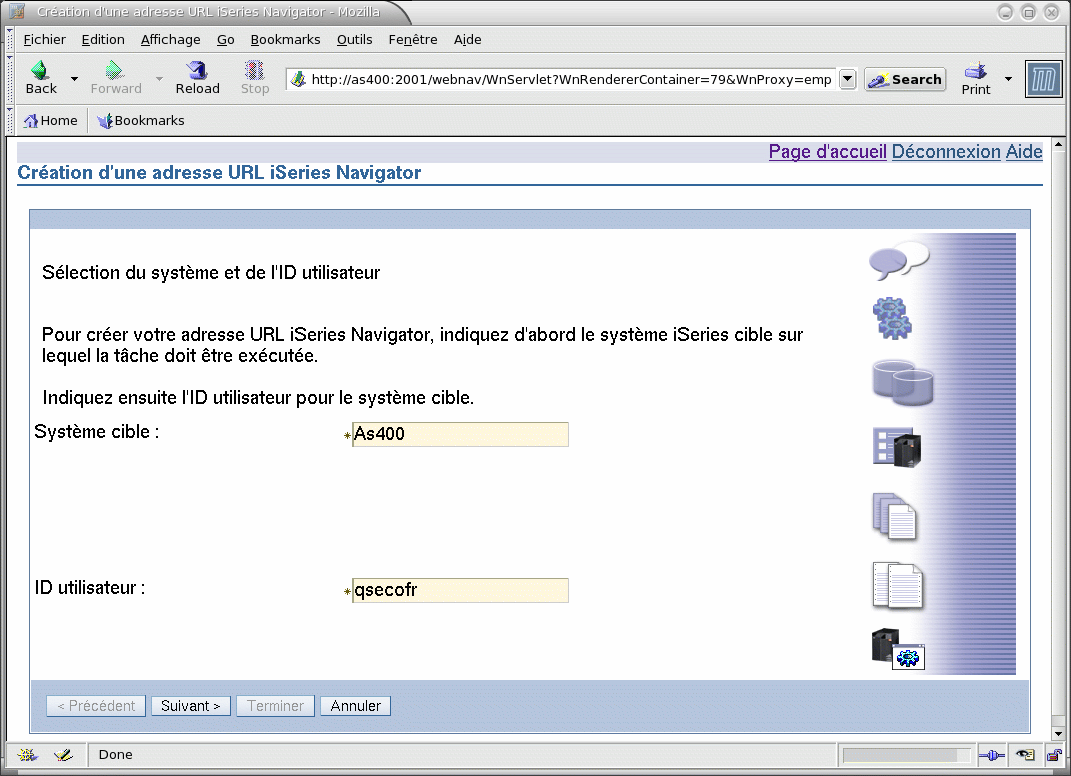The width and height of the screenshot is (1071, 776).
Task: Click the 'Système cible :' label
Action: click(96, 432)
